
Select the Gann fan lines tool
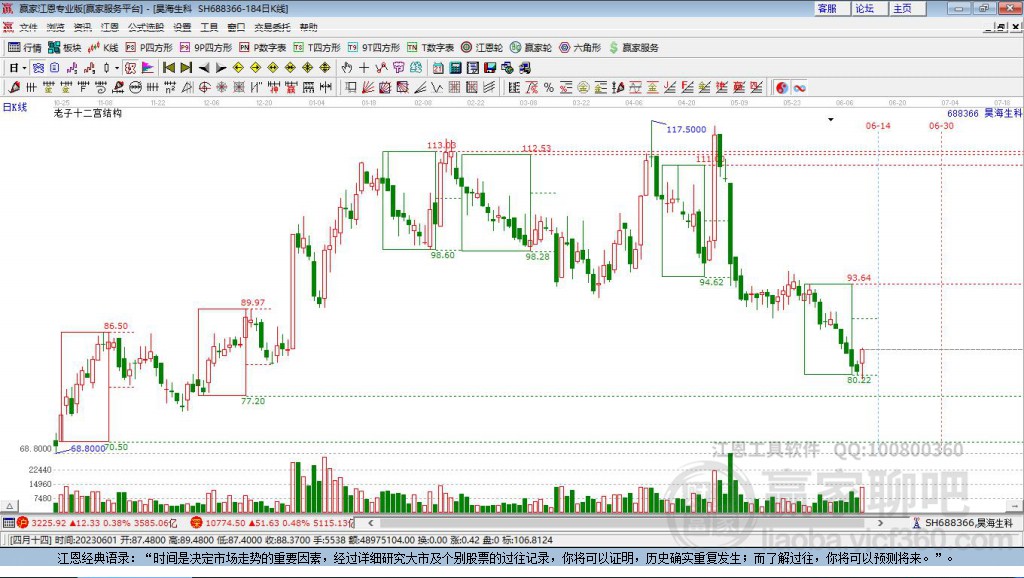(x=368, y=88)
